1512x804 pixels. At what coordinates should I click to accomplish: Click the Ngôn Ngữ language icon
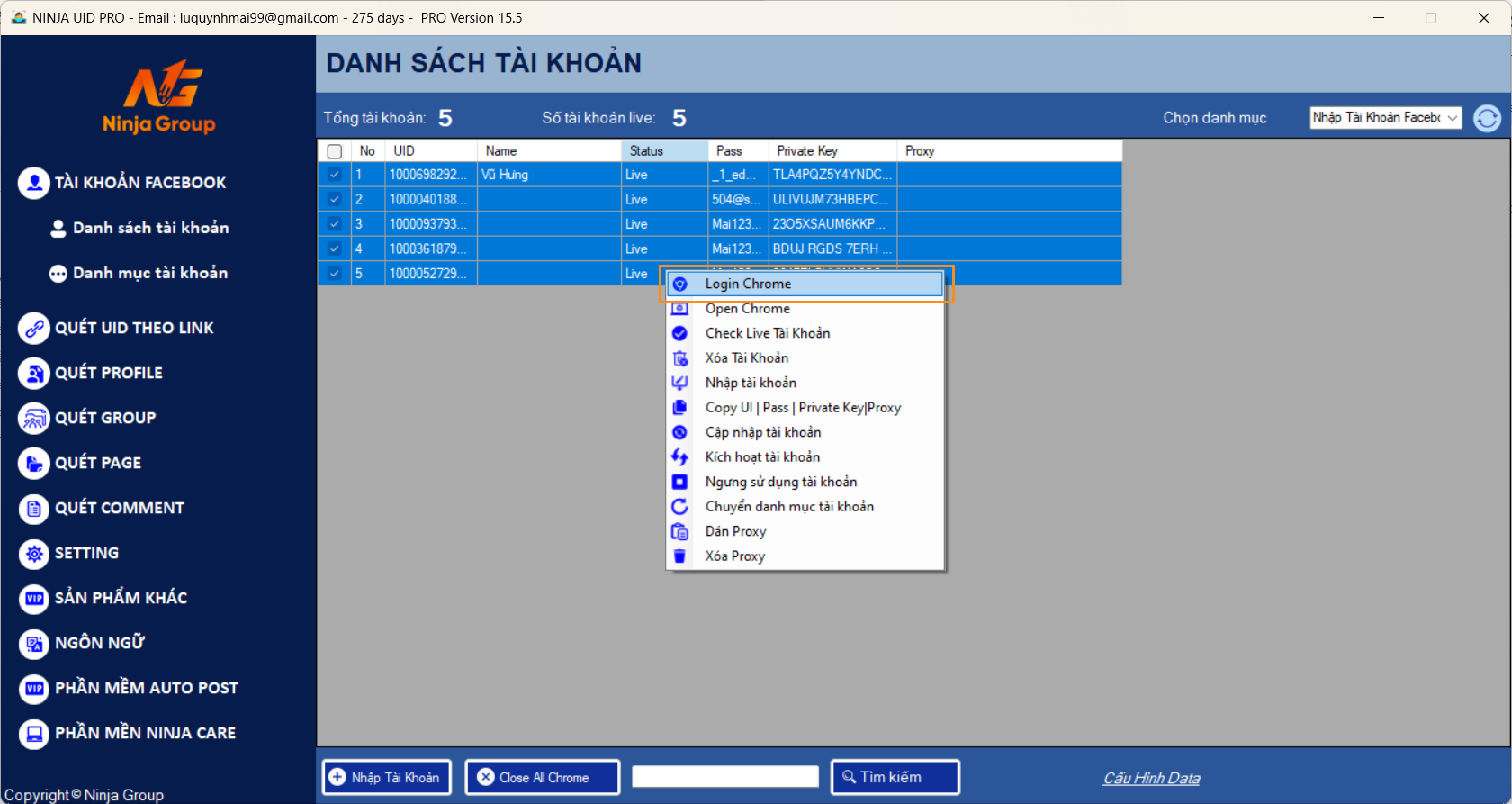tap(34, 644)
